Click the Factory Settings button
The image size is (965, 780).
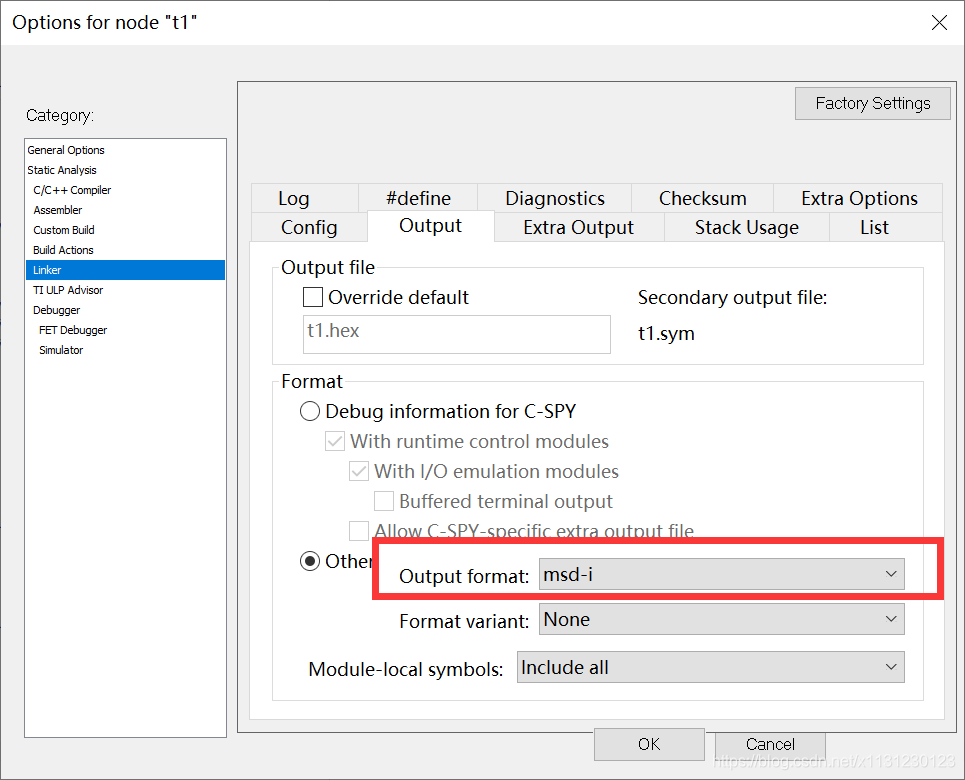point(872,103)
